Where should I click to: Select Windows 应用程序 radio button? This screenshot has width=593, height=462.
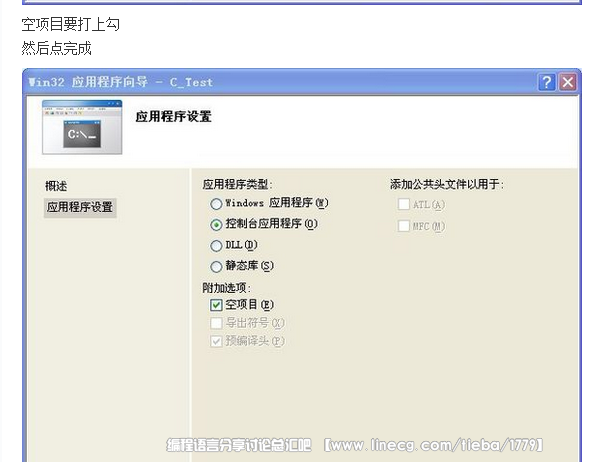click(x=216, y=204)
